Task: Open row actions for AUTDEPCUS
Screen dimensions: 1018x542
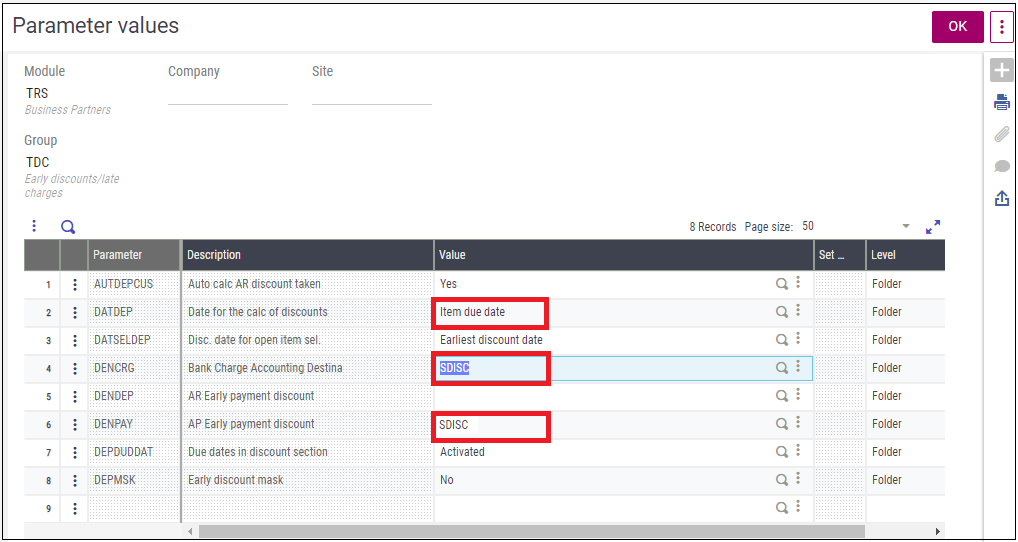Action: [x=75, y=284]
